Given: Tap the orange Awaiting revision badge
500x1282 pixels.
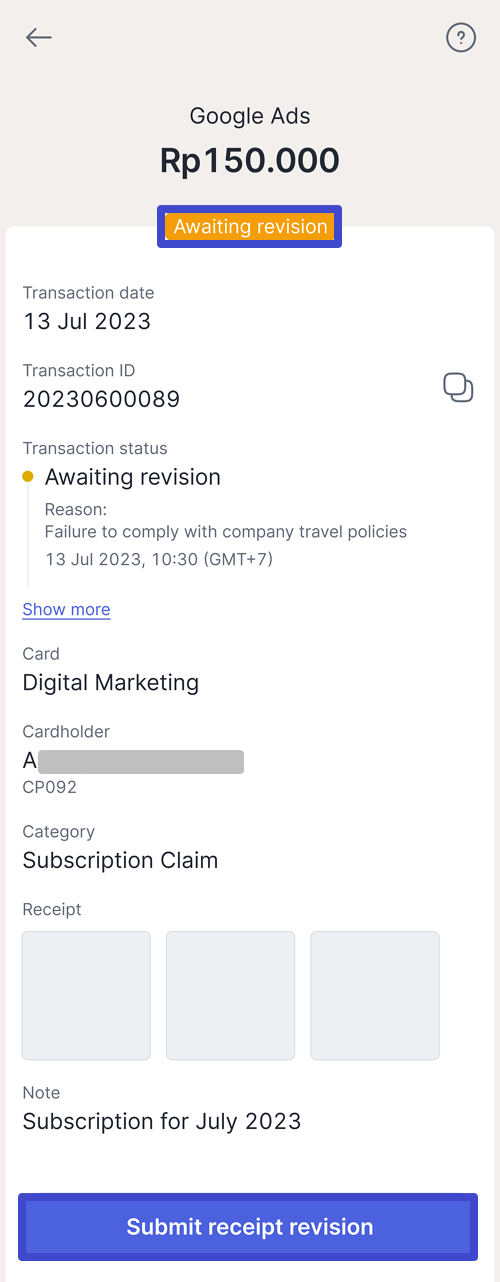Looking at the screenshot, I should [250, 227].
